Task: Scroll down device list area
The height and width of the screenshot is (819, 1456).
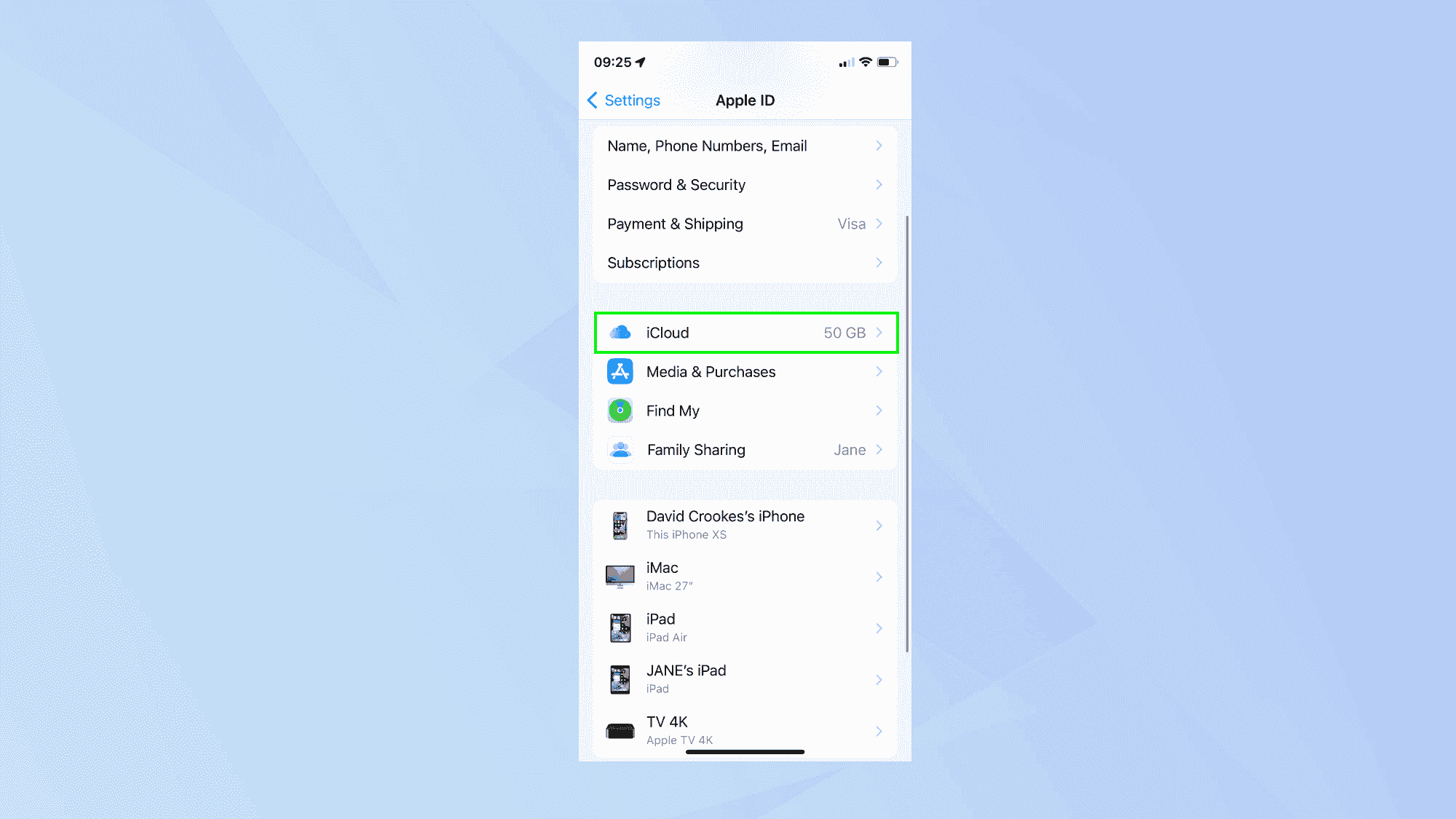Action: (x=744, y=625)
